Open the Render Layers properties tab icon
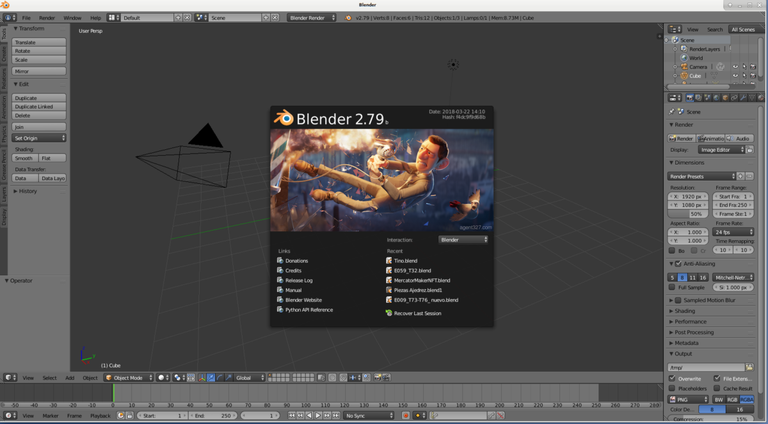 click(698, 97)
